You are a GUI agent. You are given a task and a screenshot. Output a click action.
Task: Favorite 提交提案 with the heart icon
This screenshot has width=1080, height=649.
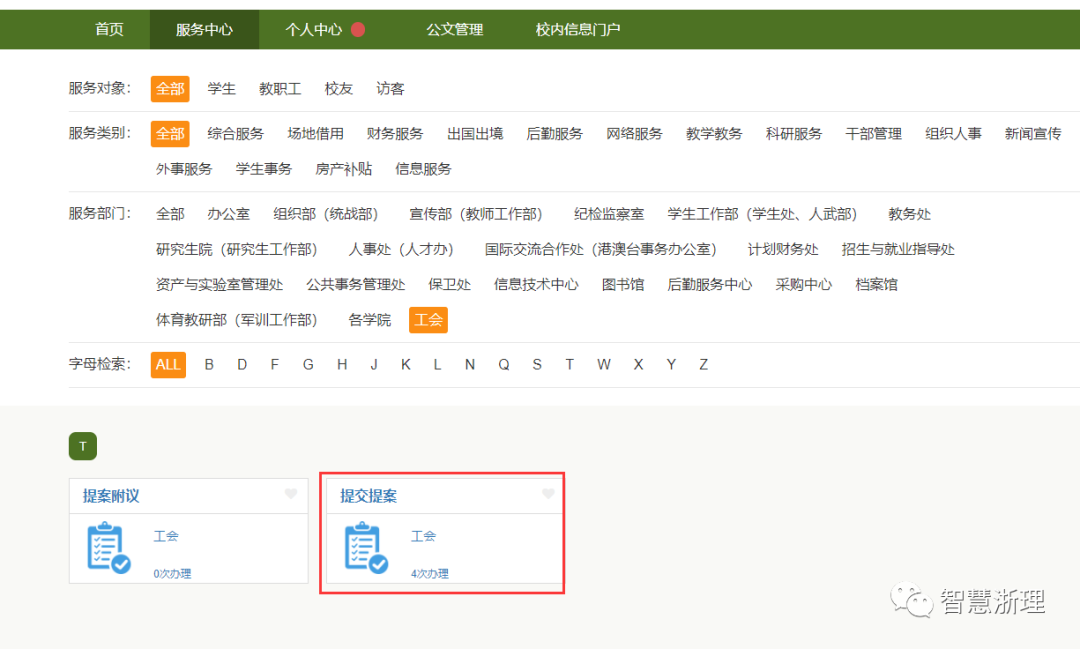pyautogui.click(x=548, y=494)
